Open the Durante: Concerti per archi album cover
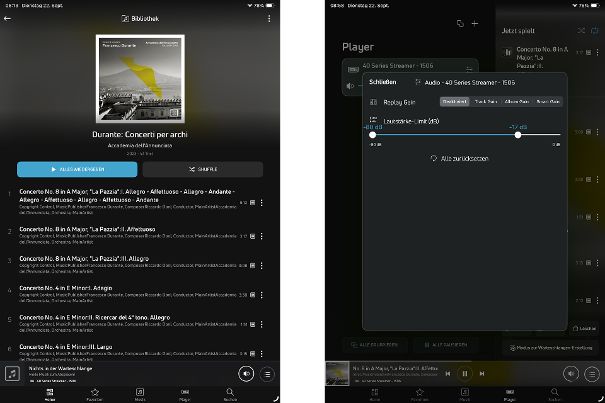605x403 pixels. tap(140, 79)
